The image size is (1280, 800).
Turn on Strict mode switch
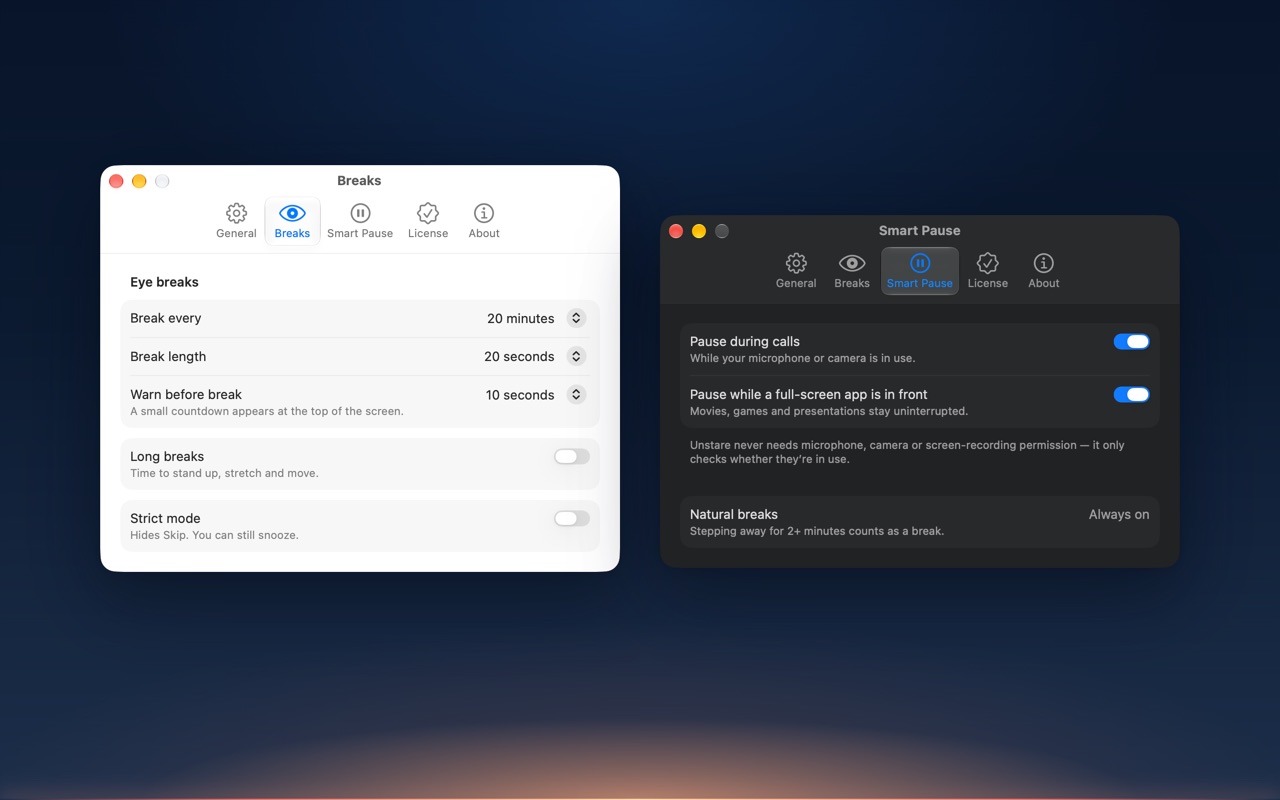[x=572, y=519]
